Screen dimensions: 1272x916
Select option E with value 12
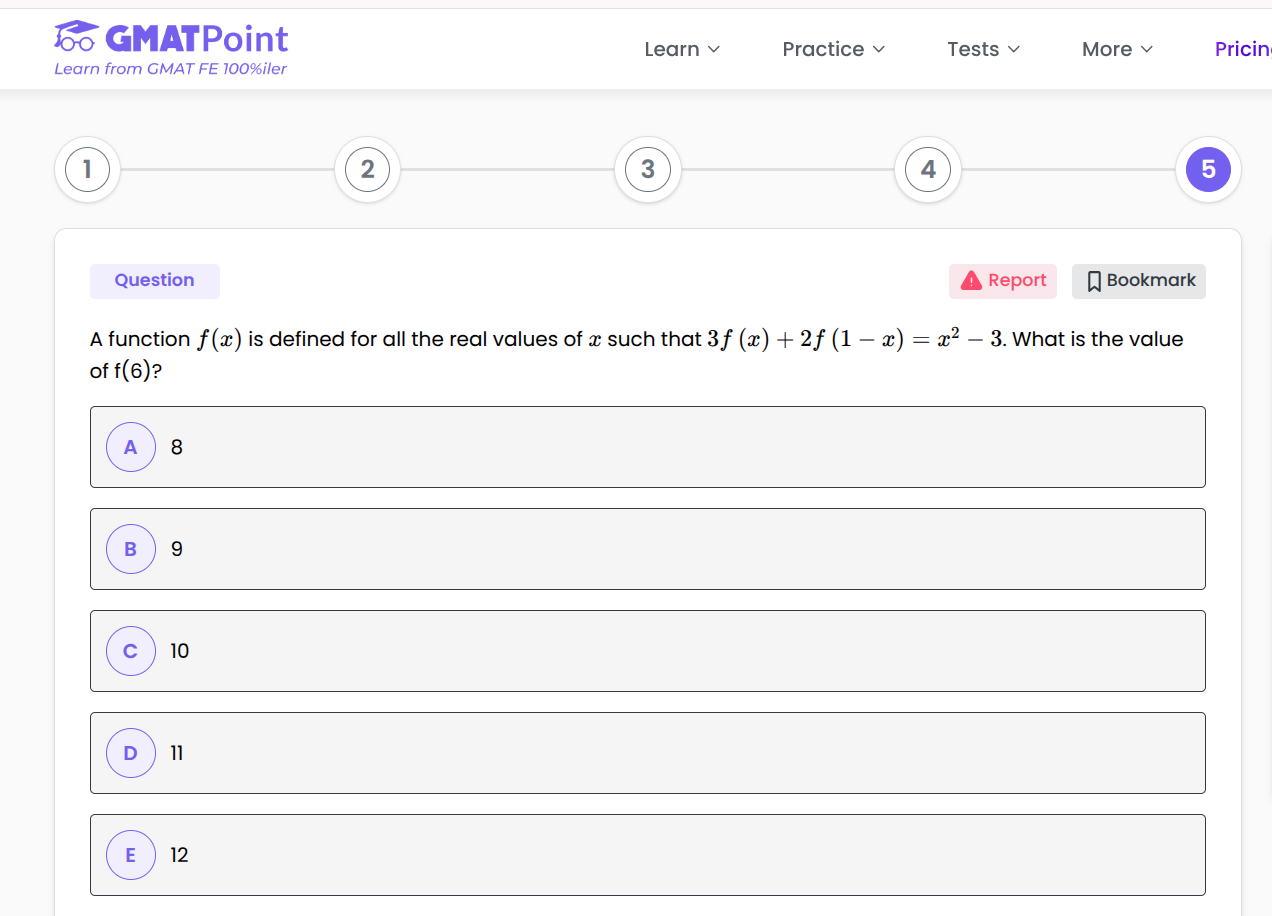point(131,855)
